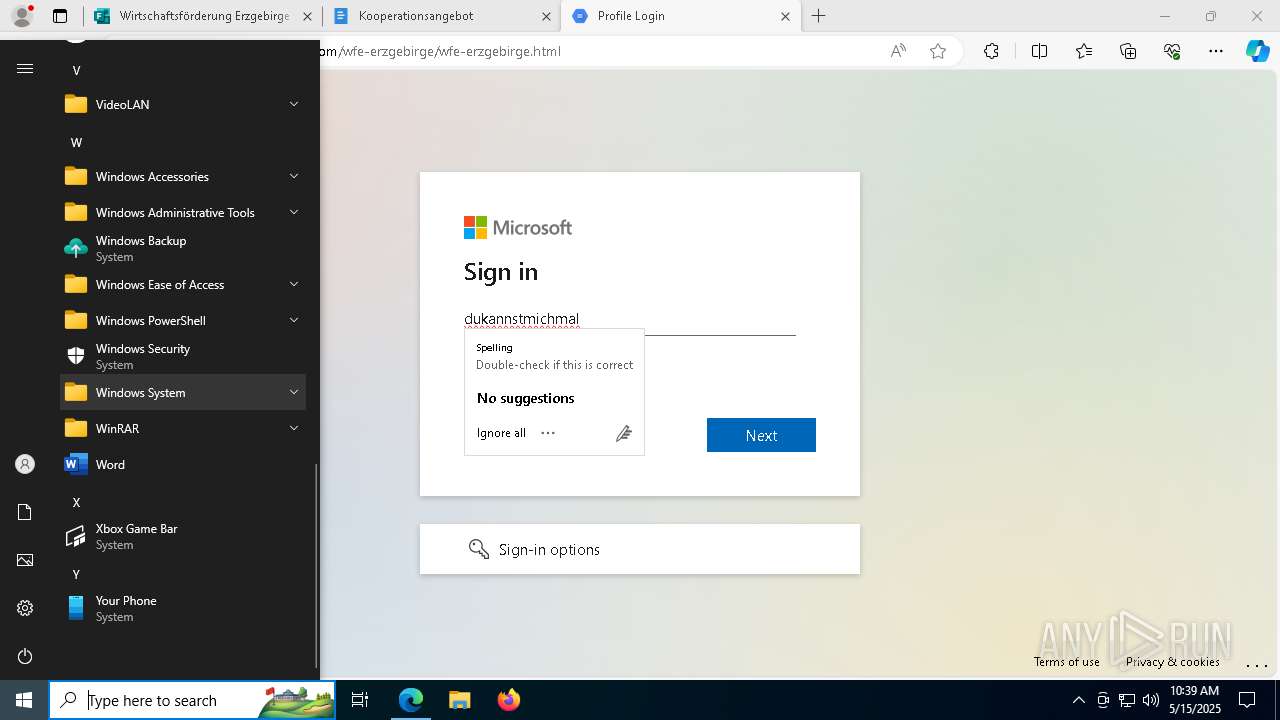The height and width of the screenshot is (720, 1280).
Task: Open a new browser tab
Action: tap(818, 16)
